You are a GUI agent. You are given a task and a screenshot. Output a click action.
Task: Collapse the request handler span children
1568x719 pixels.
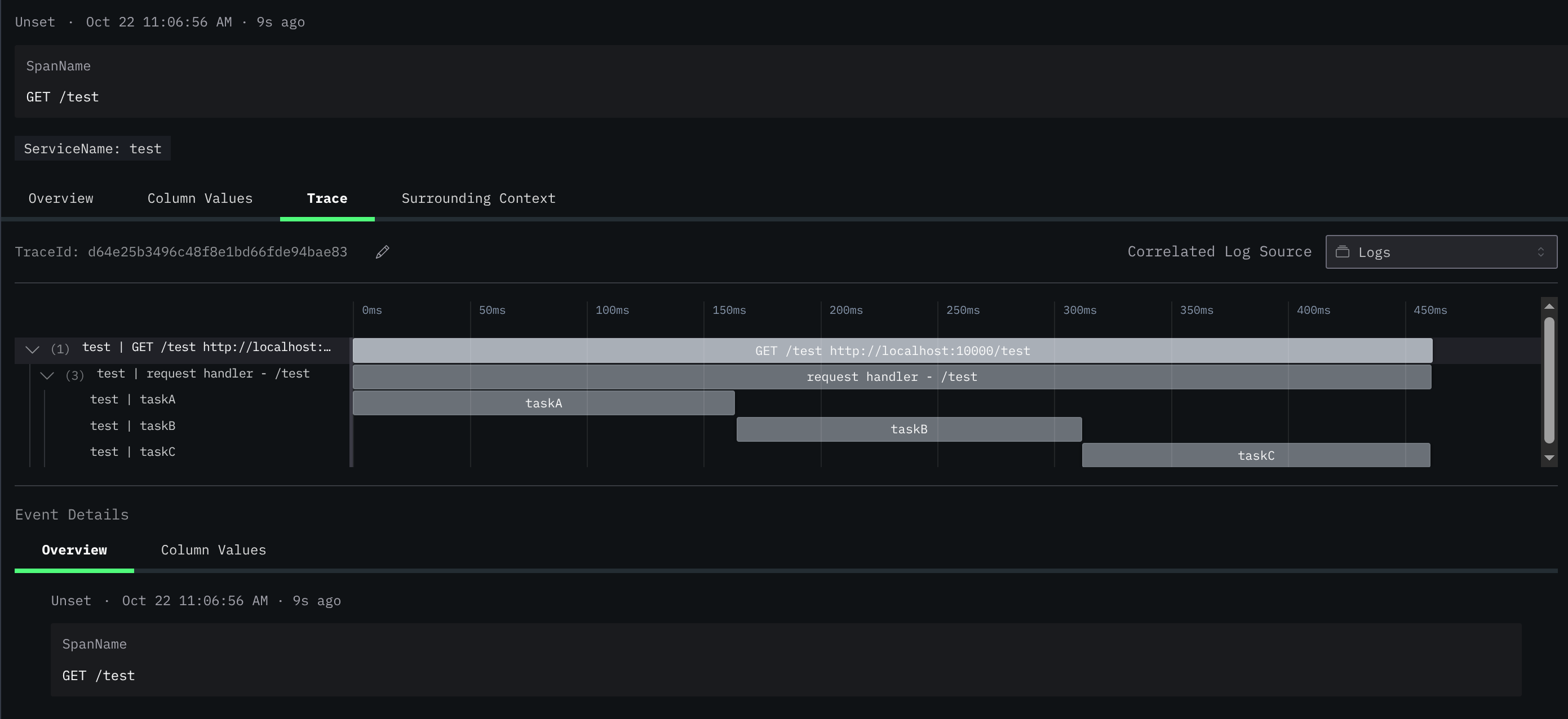pos(47,375)
